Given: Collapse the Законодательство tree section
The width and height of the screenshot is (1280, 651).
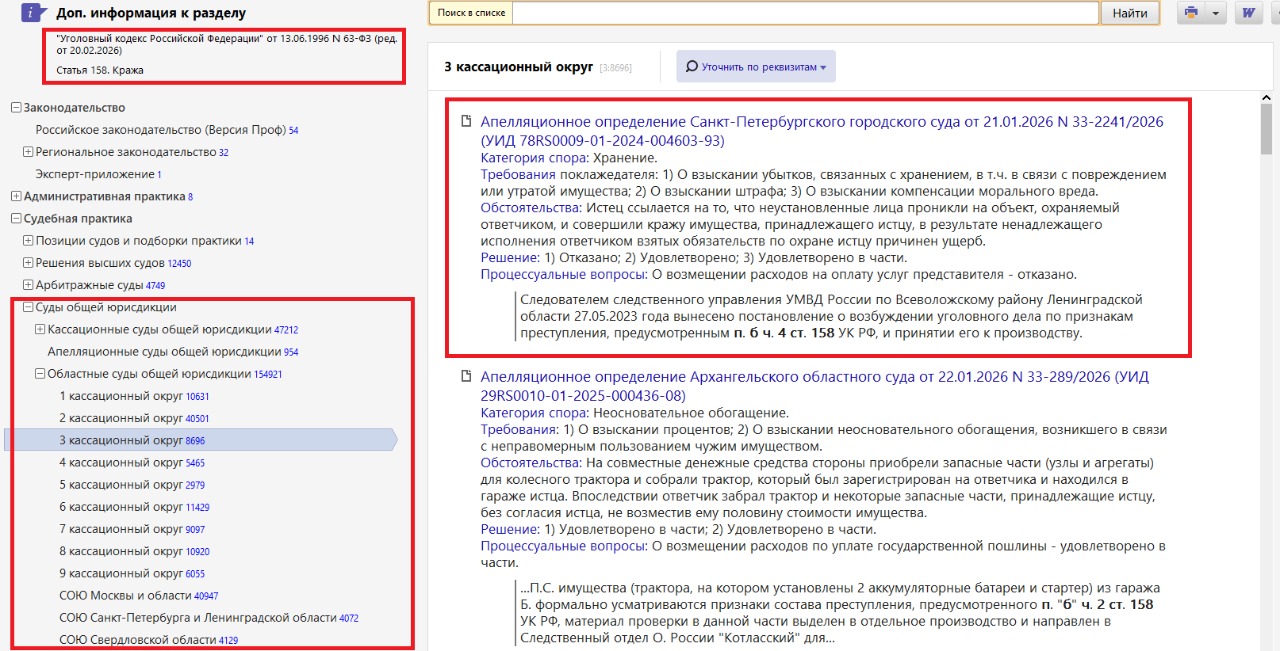Looking at the screenshot, I should pyautogui.click(x=16, y=108).
